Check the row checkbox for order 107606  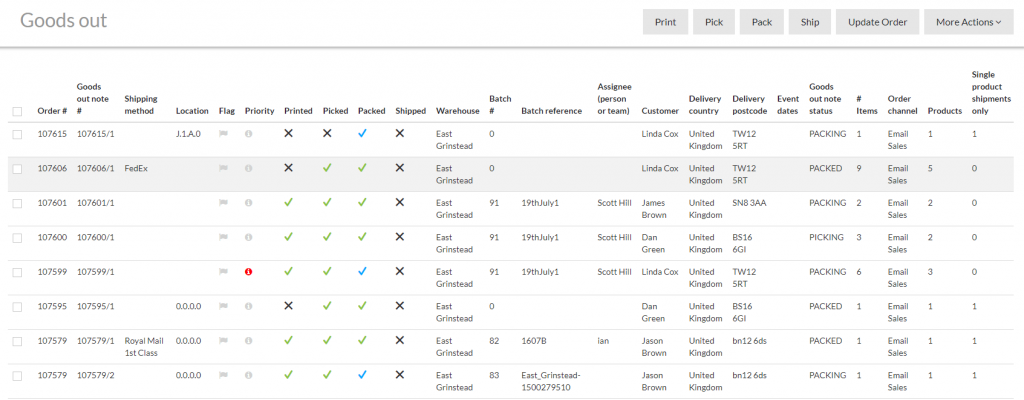point(17,169)
